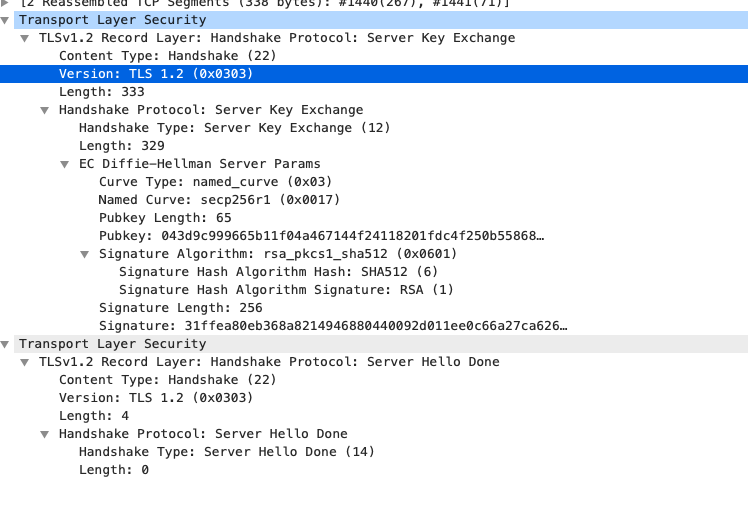Click the Pubkey Length: 65 row
The width and height of the screenshot is (748, 508).
point(165,218)
